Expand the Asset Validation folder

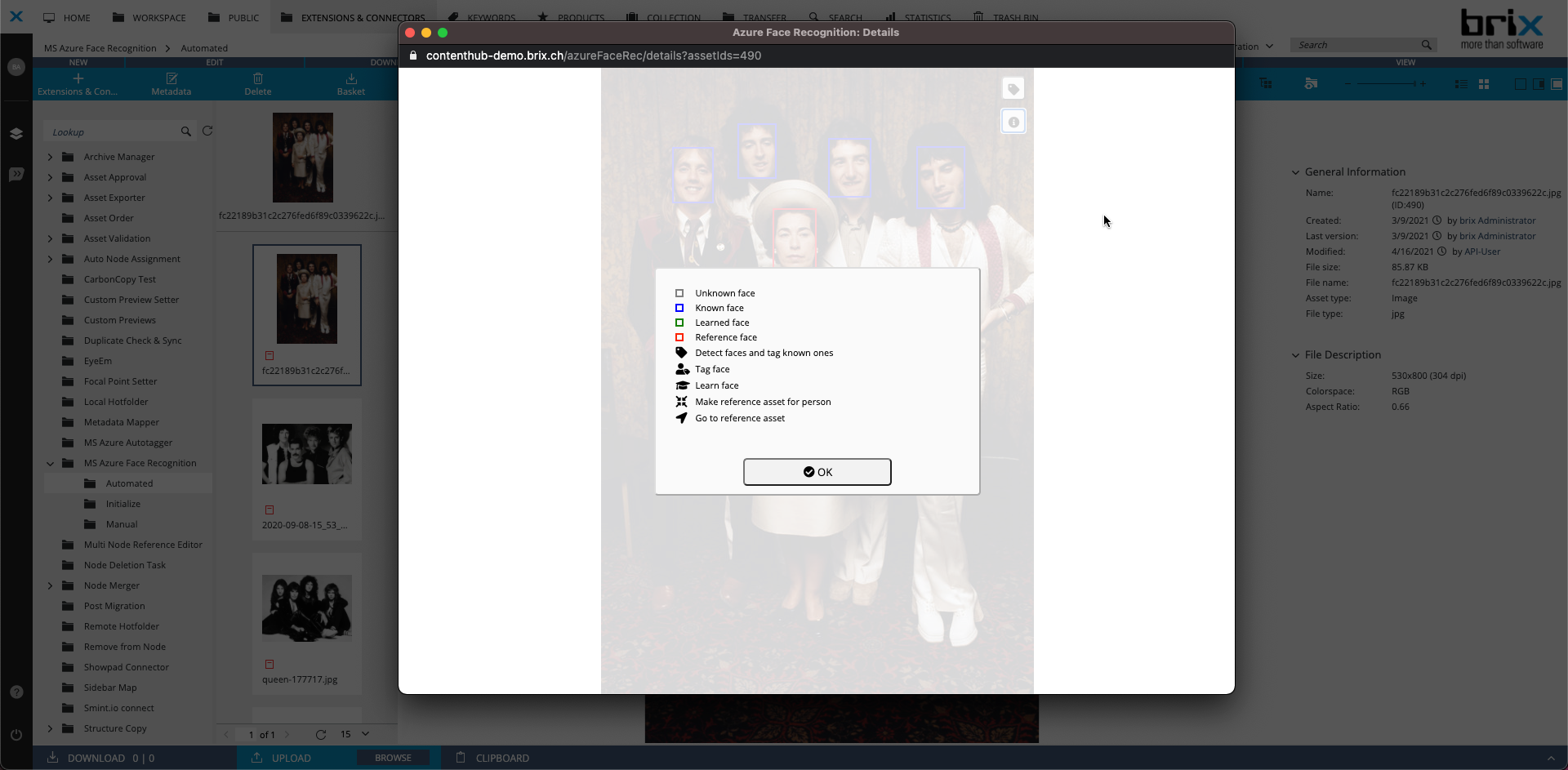[50, 238]
